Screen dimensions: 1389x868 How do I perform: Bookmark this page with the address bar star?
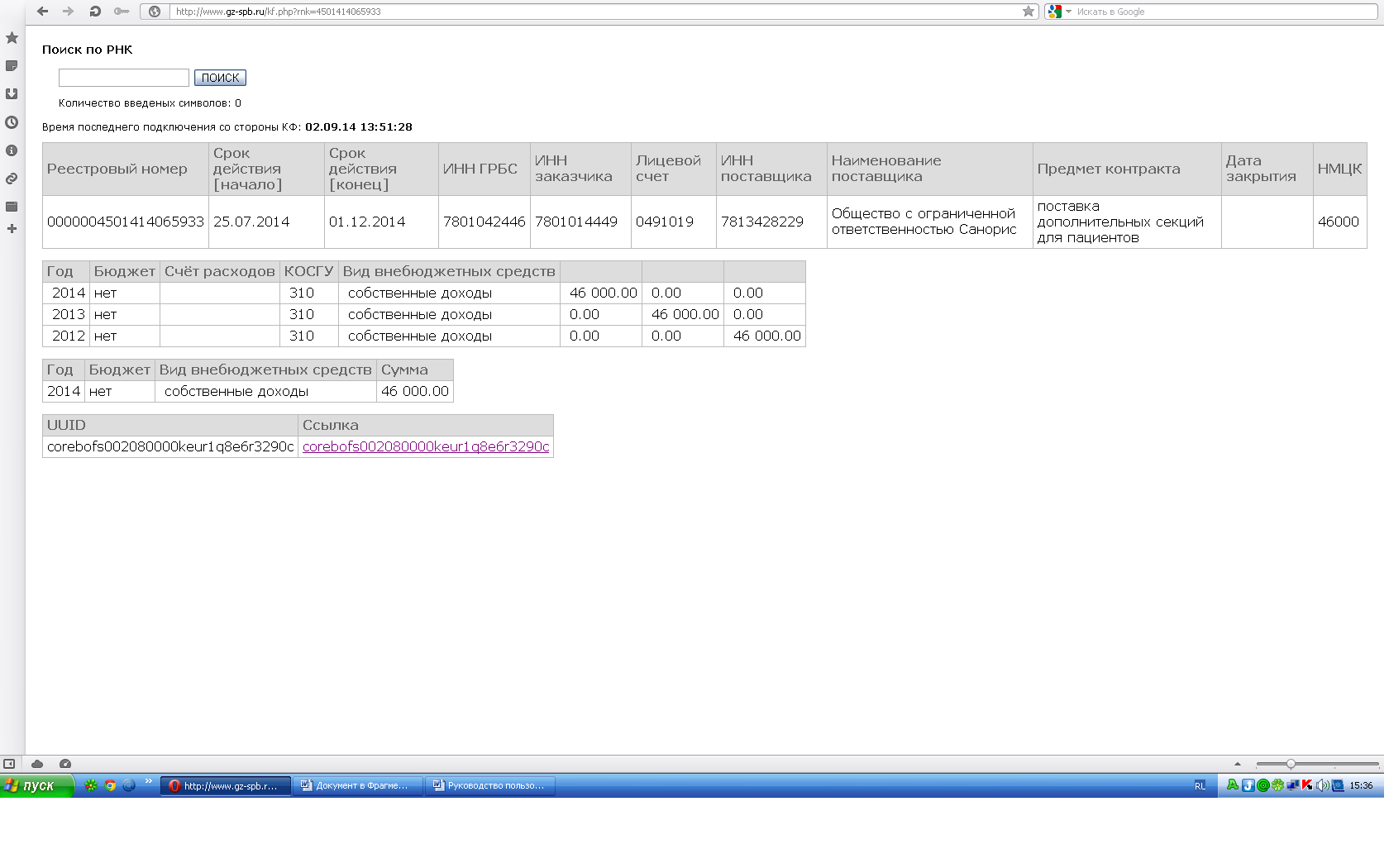(x=1029, y=12)
